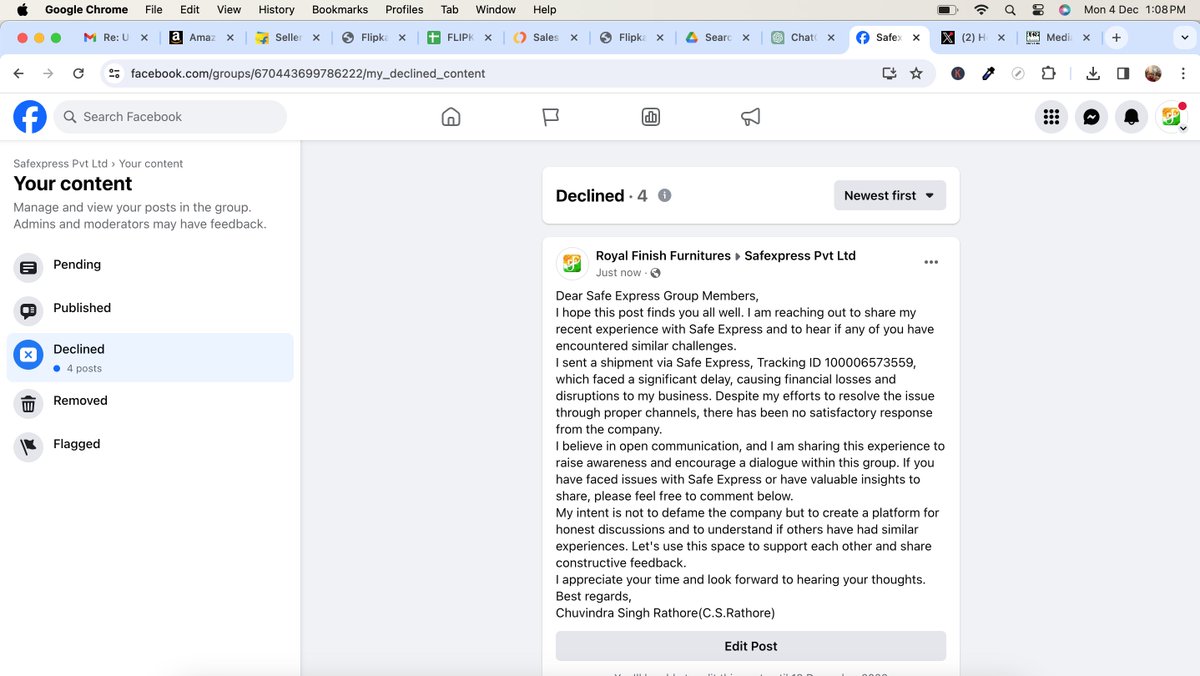Switch to the FLIPK spreadsheet tab
The width and height of the screenshot is (1200, 676).
(x=460, y=38)
